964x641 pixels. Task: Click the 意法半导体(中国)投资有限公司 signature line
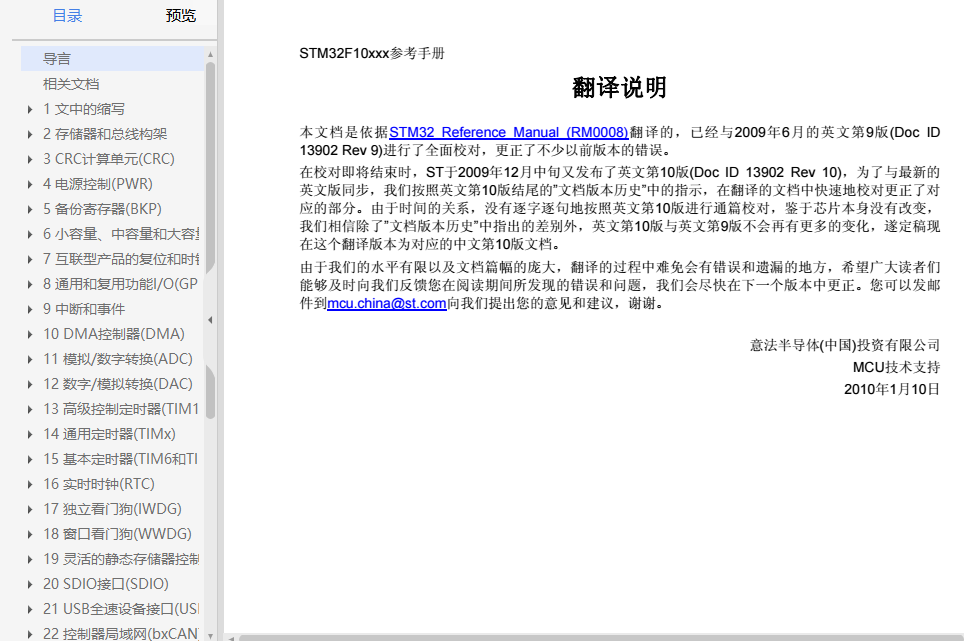point(845,345)
